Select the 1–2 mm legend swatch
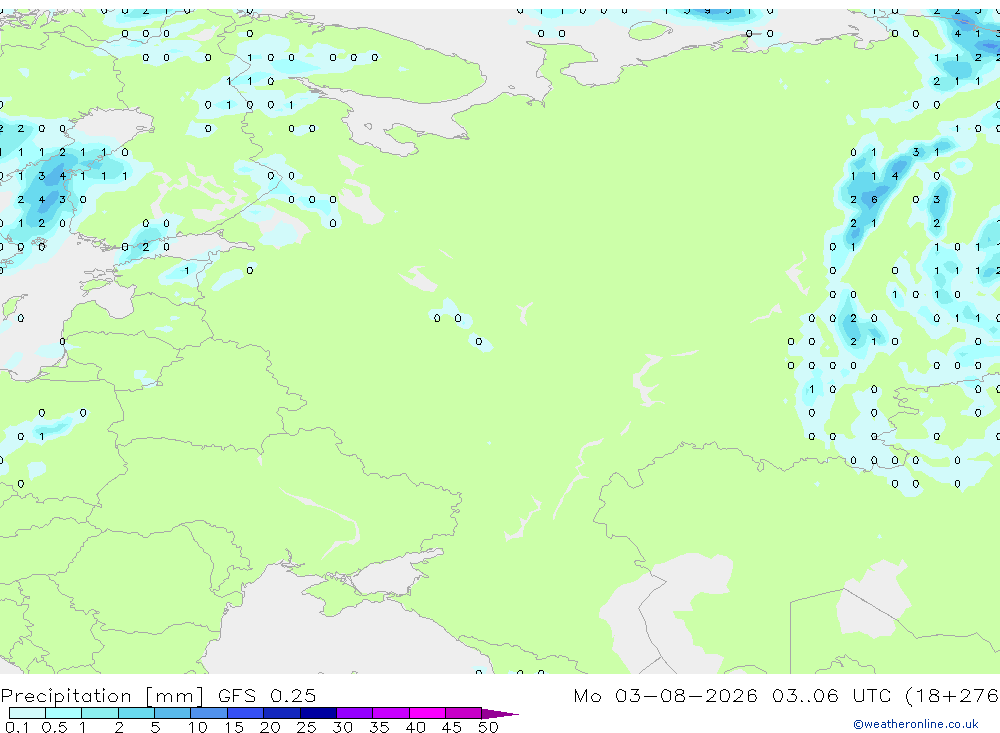This screenshot has width=1000, height=733. click(99, 713)
